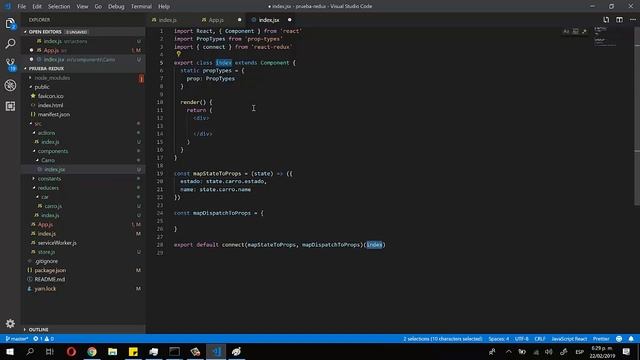640x360 pixels.
Task: Switch to the App.js editor tab
Action: (x=216, y=20)
